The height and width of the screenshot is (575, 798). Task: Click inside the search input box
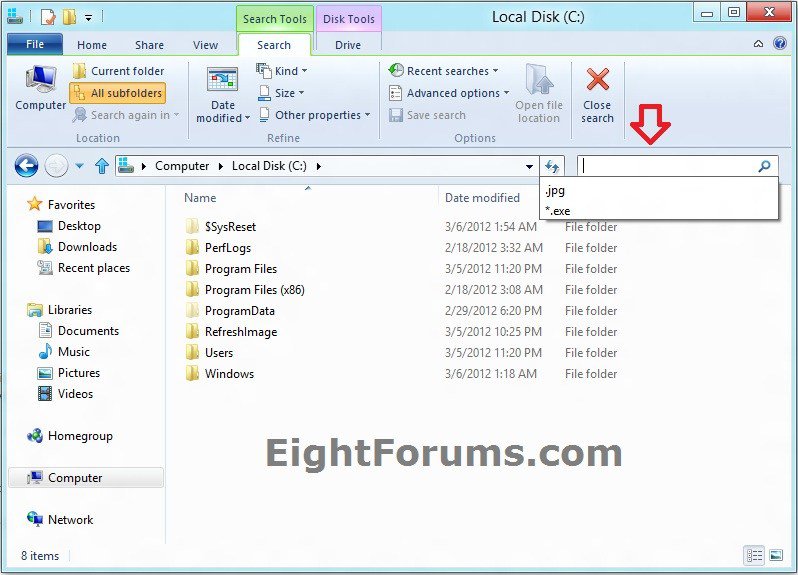tap(665, 166)
